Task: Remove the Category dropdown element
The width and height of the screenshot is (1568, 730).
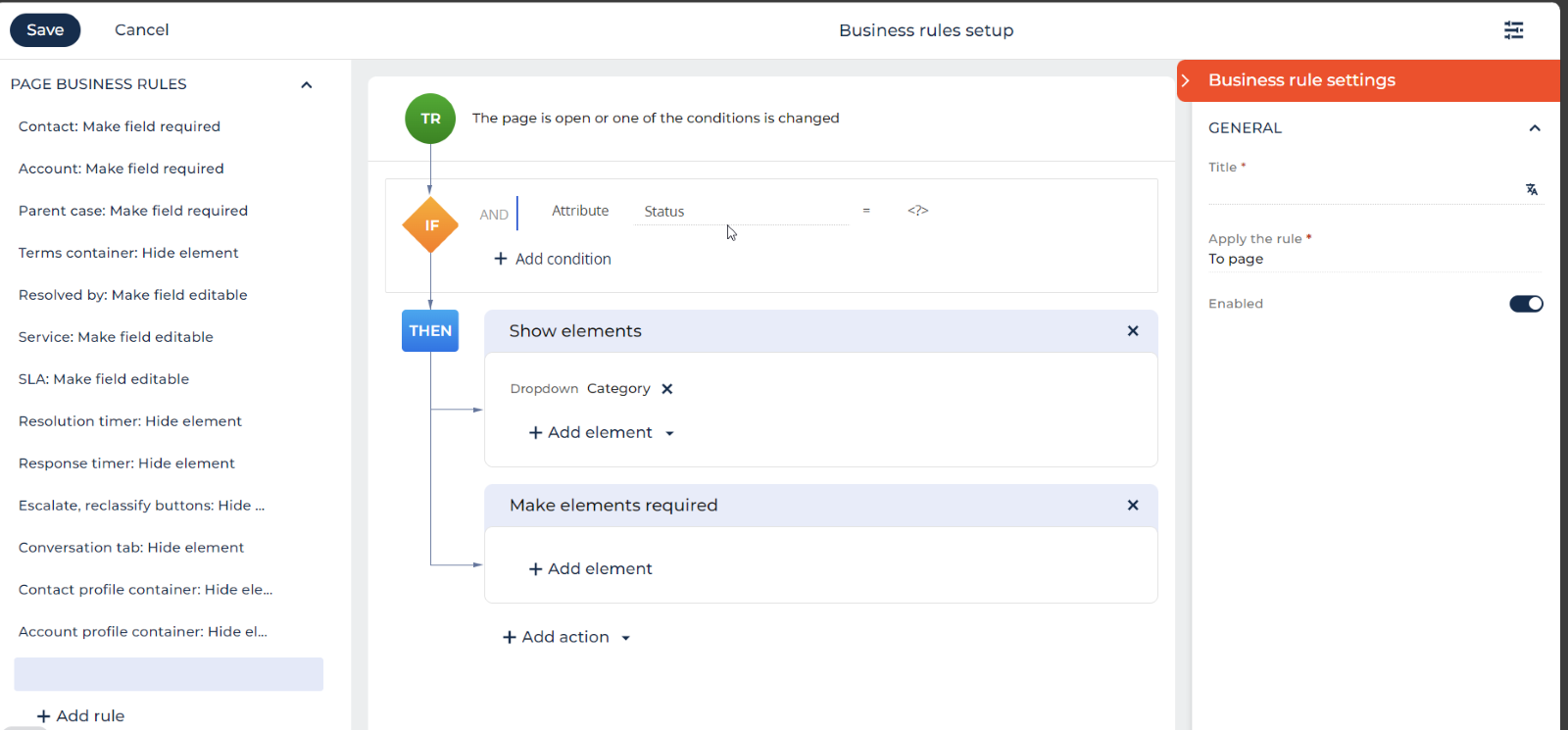Action: 667,389
